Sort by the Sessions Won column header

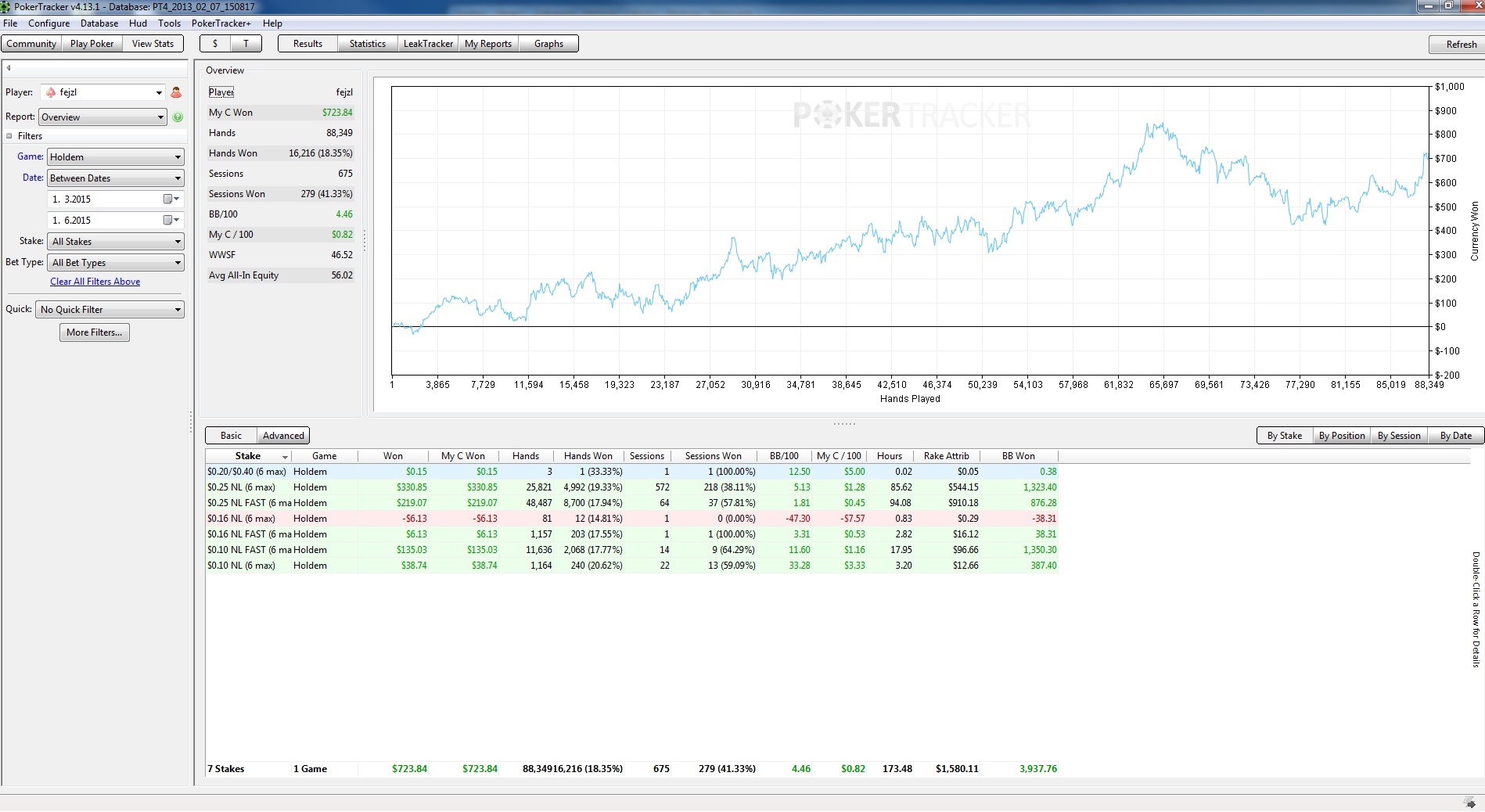[x=713, y=456]
